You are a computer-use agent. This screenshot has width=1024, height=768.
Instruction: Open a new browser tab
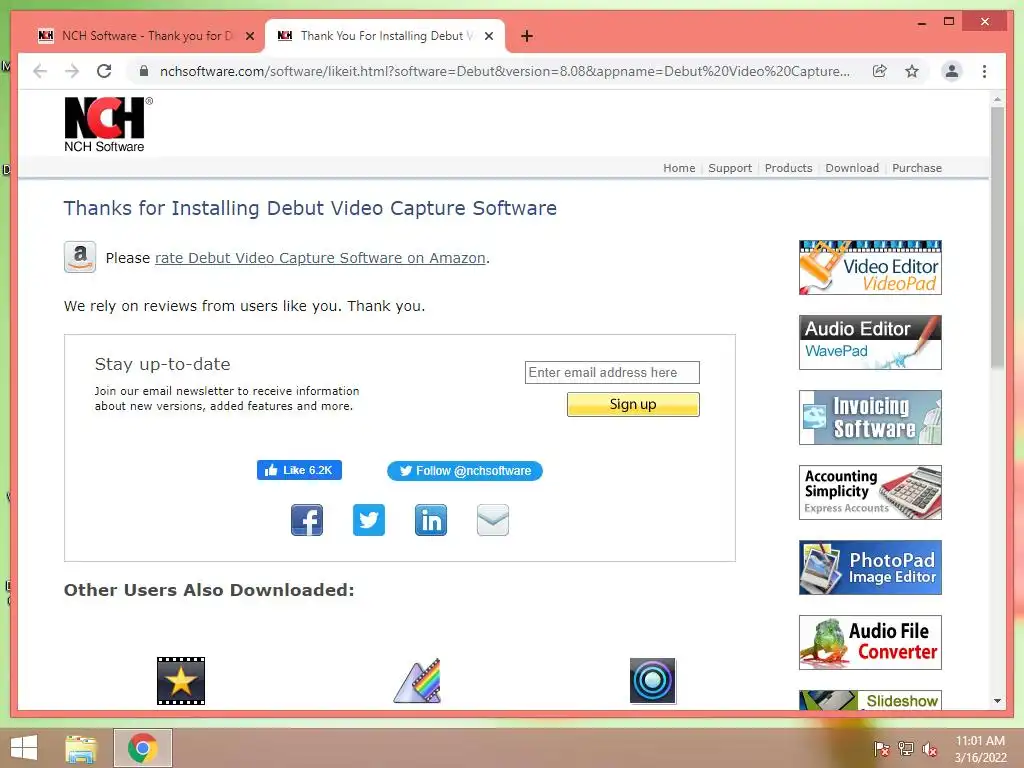coord(527,36)
